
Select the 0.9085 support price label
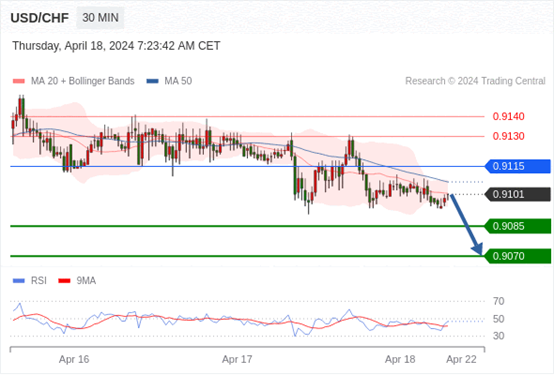[518, 226]
